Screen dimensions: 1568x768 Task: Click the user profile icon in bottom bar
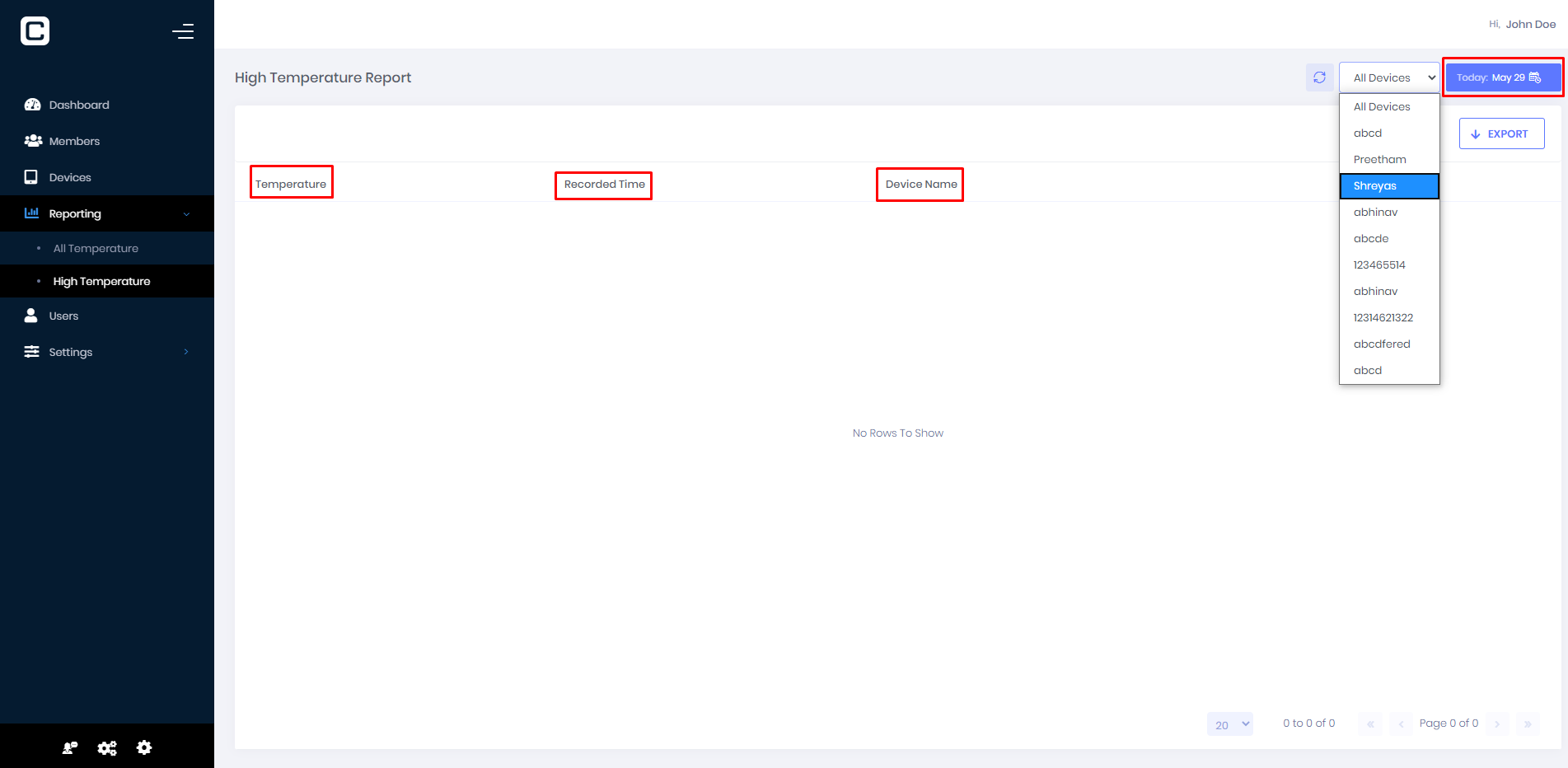point(70,747)
